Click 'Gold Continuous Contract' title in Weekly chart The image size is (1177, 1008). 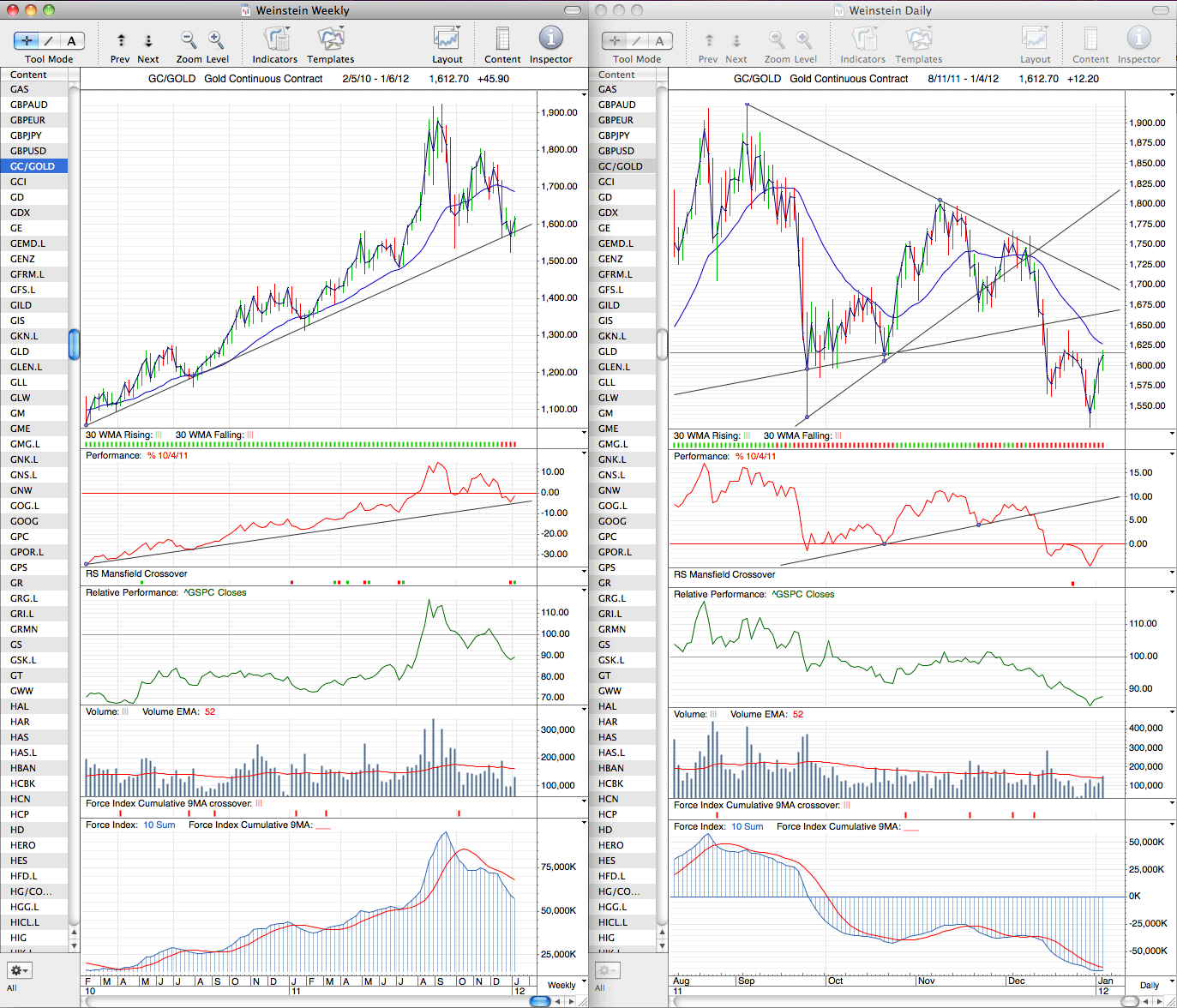click(x=263, y=78)
